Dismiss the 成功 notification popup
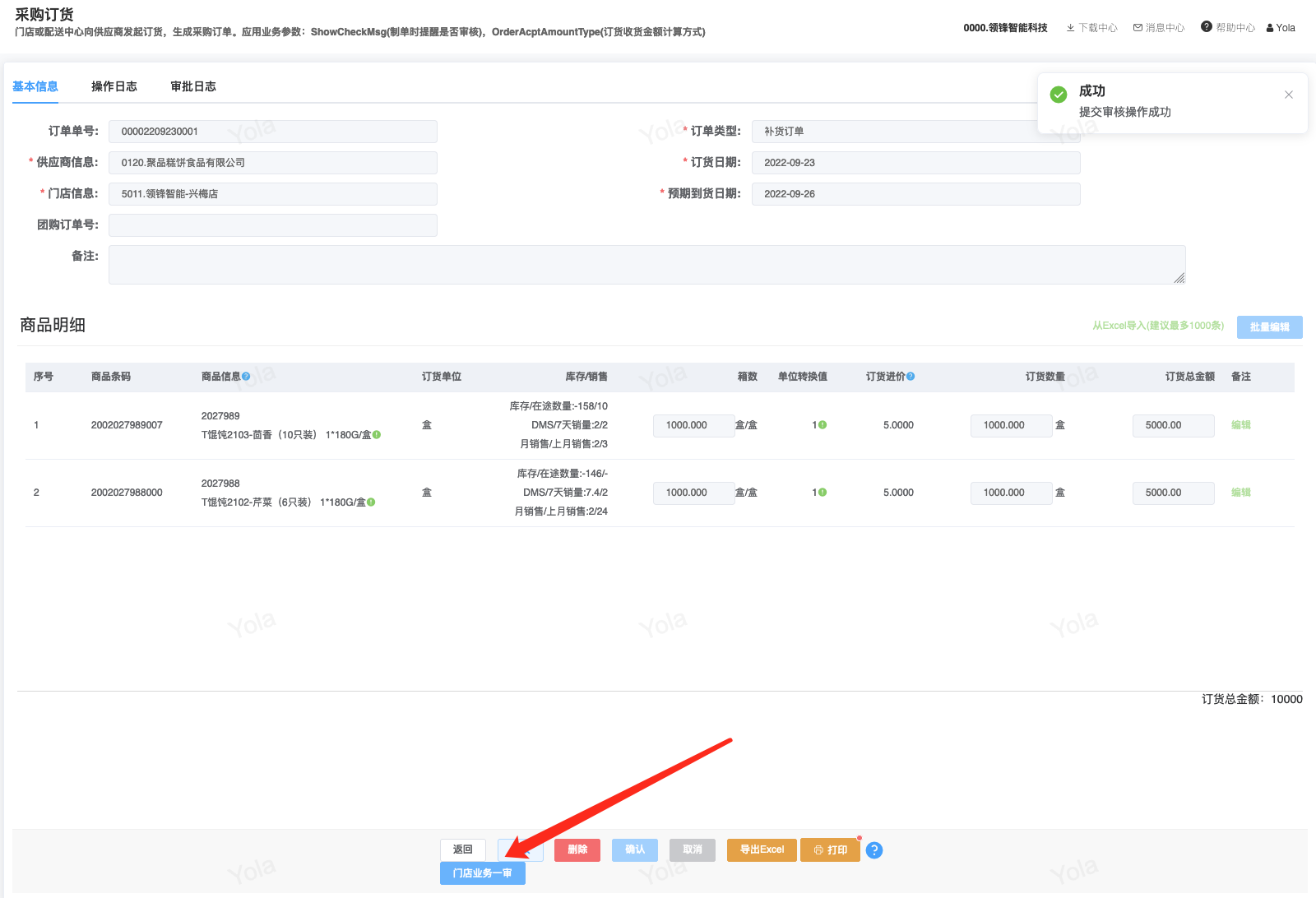Image resolution: width=1316 pixels, height=898 pixels. coord(1288,95)
